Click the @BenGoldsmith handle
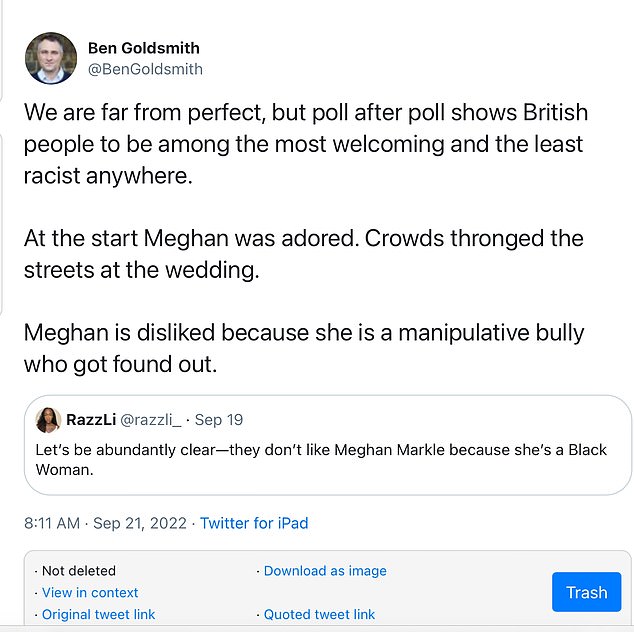 click(x=145, y=69)
